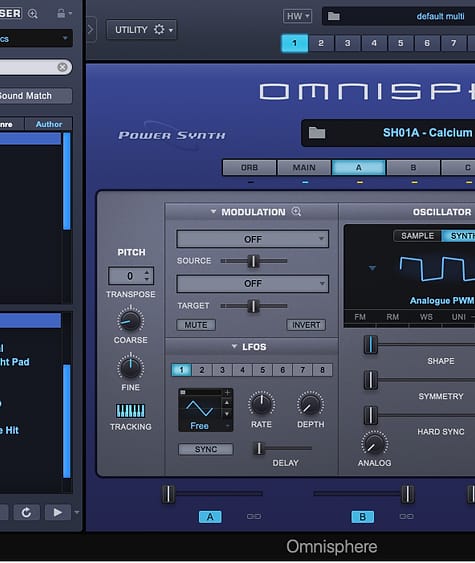The height and width of the screenshot is (563, 475).
Task: Click the LFO Depth knob
Action: pos(310,404)
